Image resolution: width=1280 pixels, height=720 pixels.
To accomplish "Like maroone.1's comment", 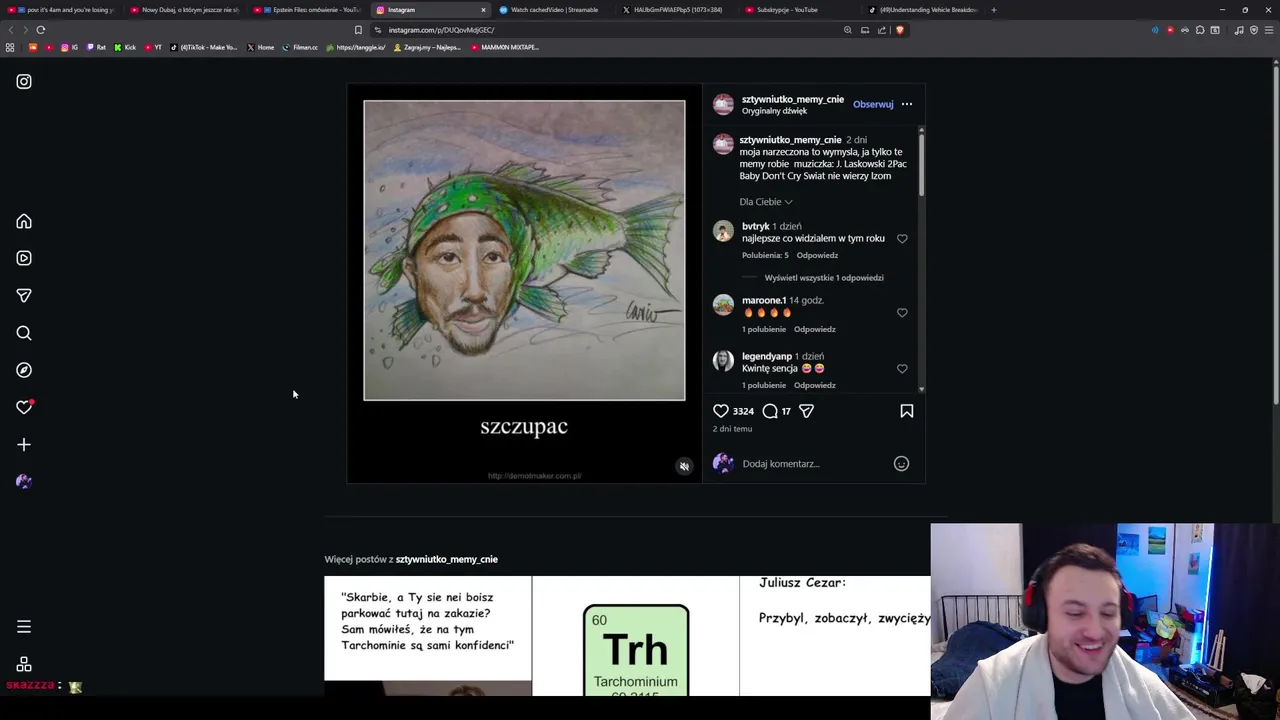I will [x=902, y=313].
